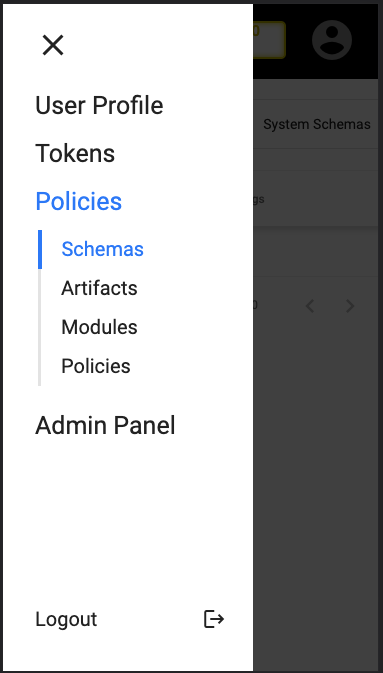383x673 pixels.
Task: Close the navigation drawer with the X icon
Action: coord(53,45)
